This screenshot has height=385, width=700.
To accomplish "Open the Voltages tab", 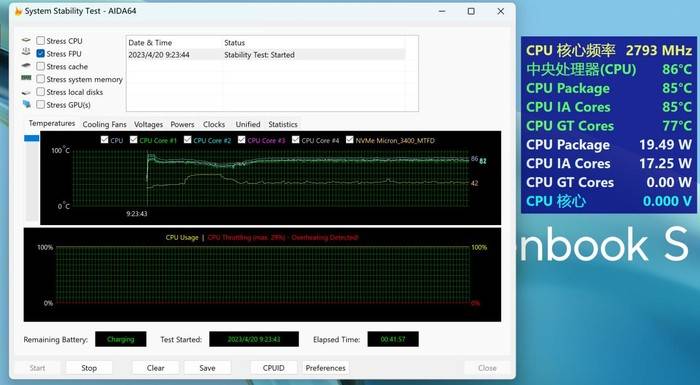I will (x=148, y=124).
